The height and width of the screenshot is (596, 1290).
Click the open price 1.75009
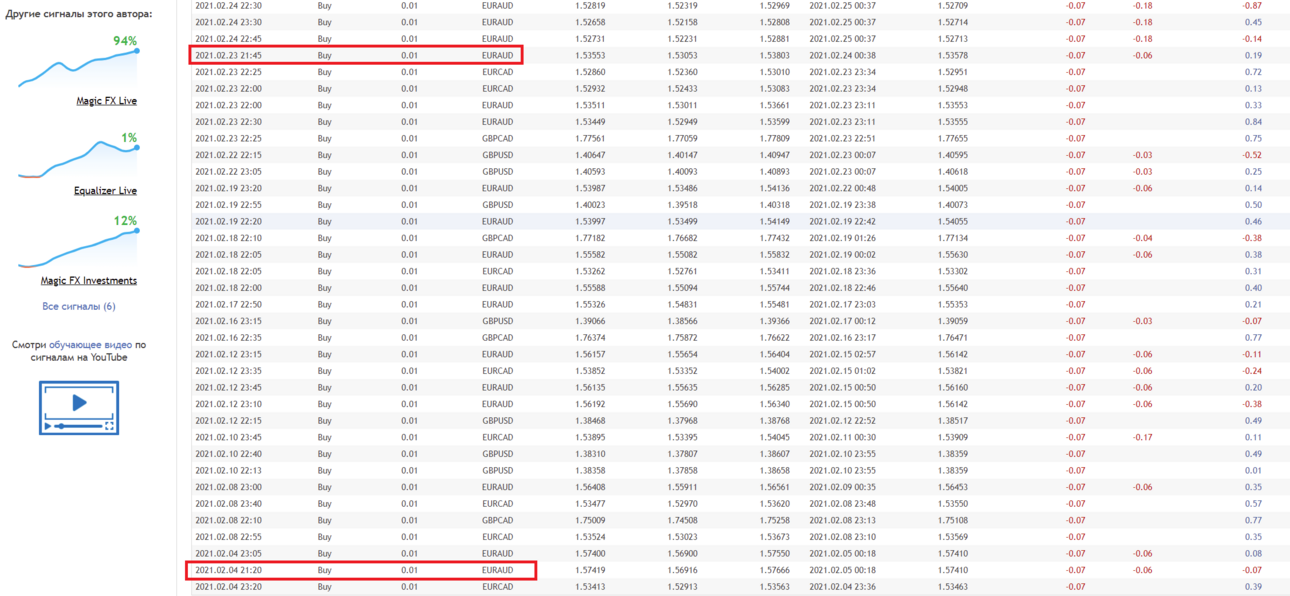pyautogui.click(x=590, y=520)
